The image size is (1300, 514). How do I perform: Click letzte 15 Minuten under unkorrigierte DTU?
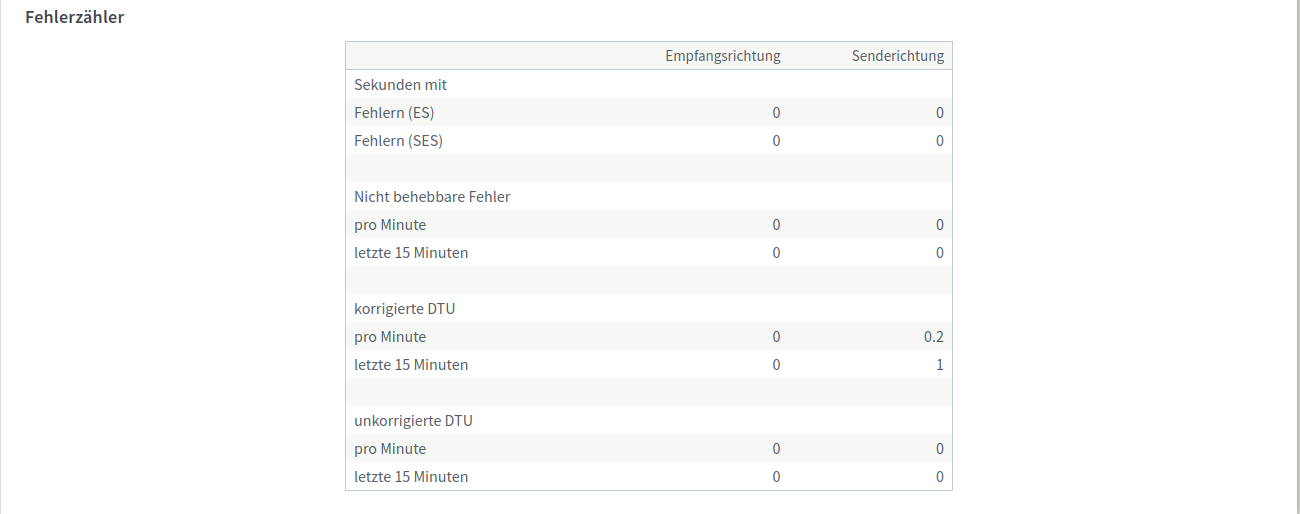[x=411, y=477]
